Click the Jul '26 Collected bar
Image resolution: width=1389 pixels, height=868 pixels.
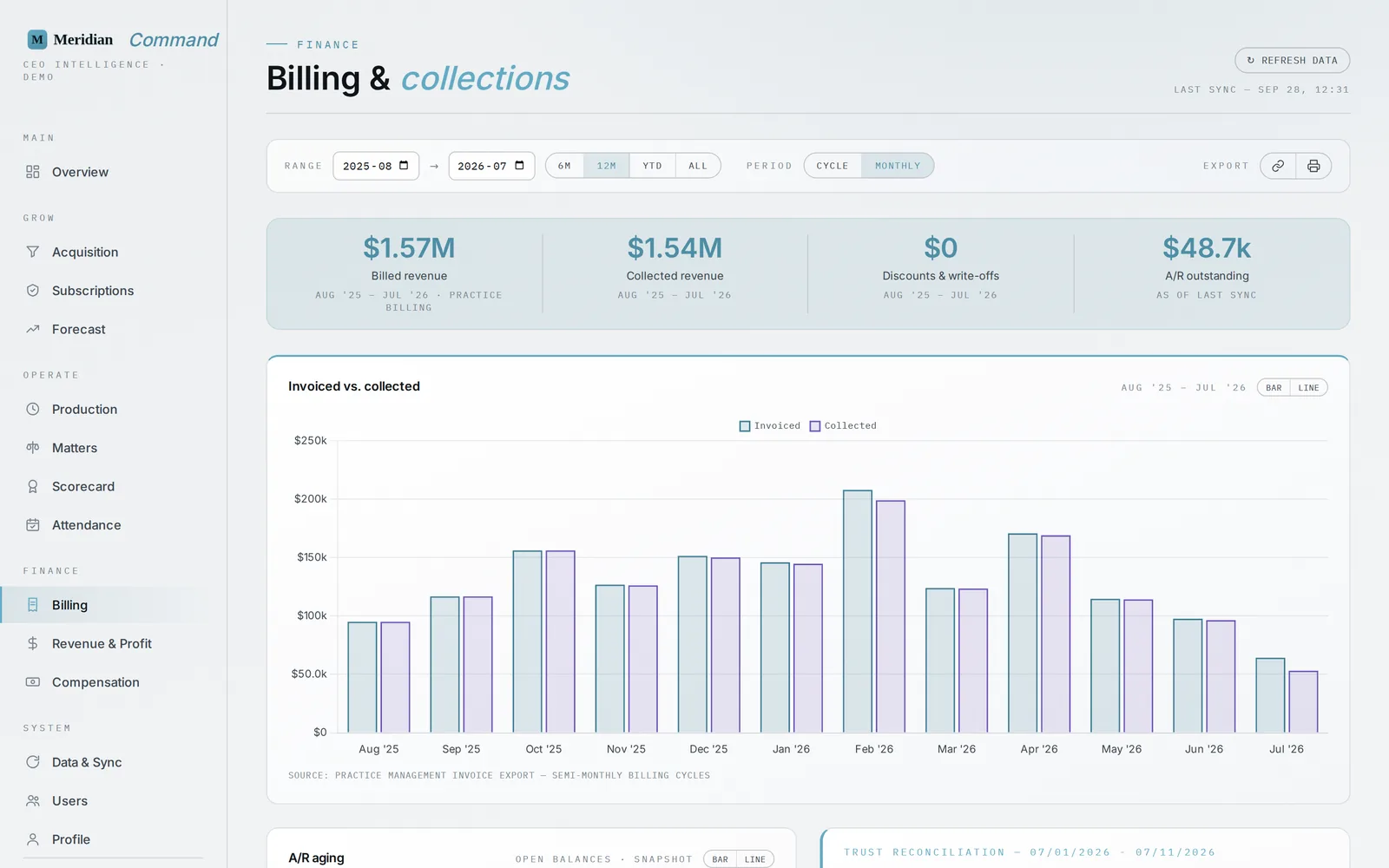pos(1303,702)
